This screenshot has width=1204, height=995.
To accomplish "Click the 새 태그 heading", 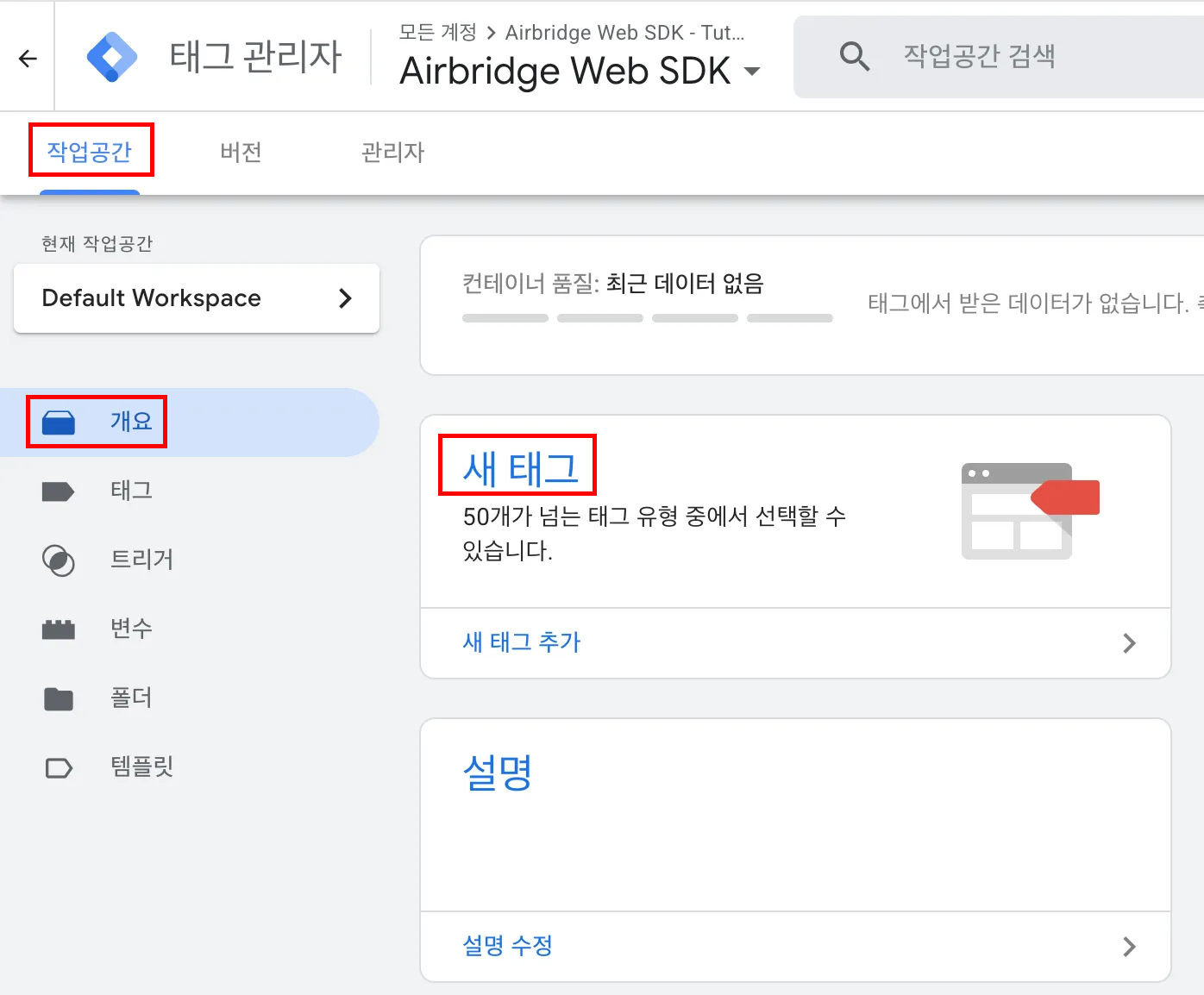I will [x=520, y=468].
